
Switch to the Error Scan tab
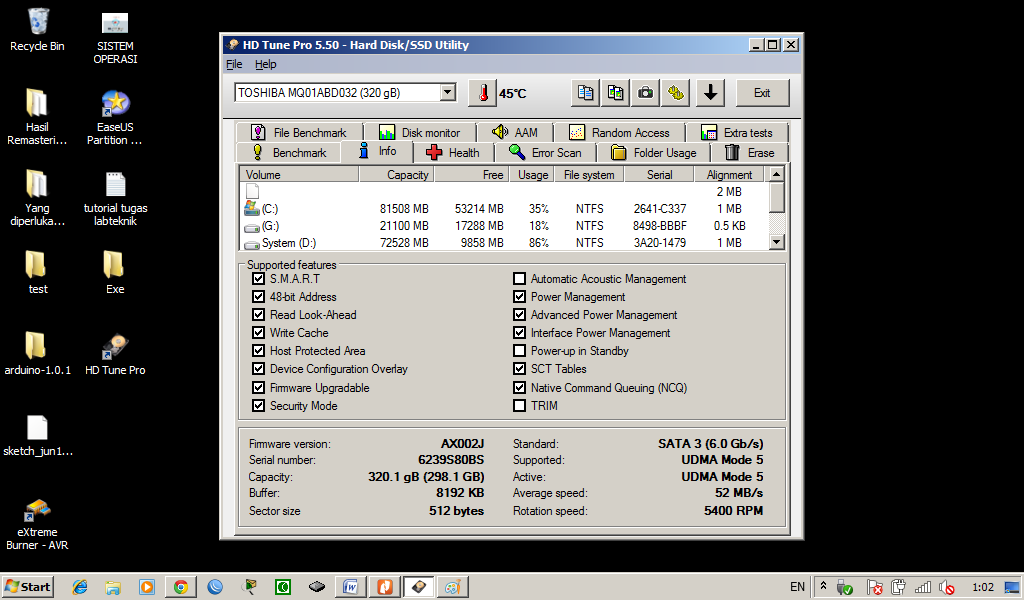pyautogui.click(x=545, y=153)
